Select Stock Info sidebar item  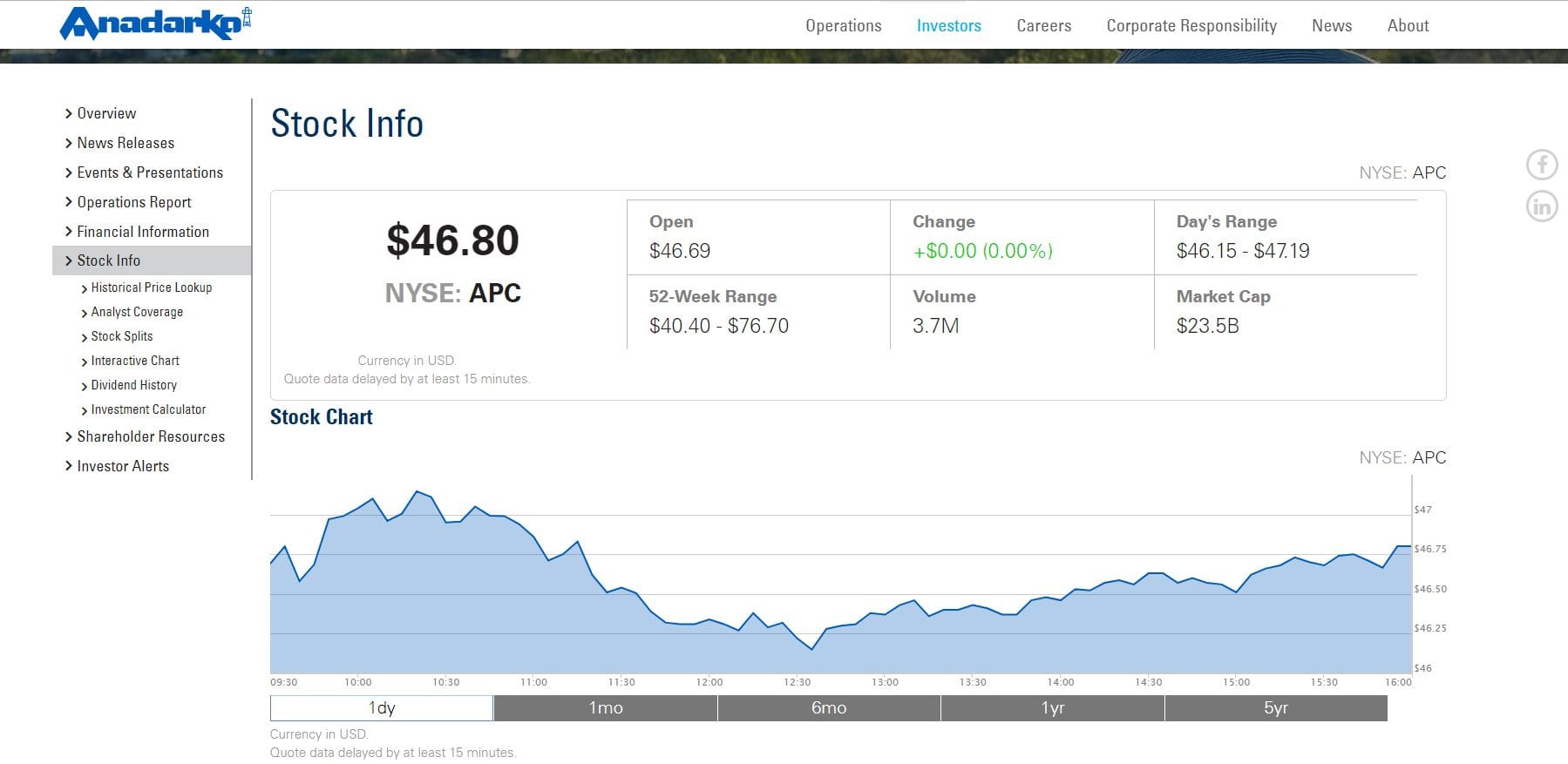pos(152,260)
